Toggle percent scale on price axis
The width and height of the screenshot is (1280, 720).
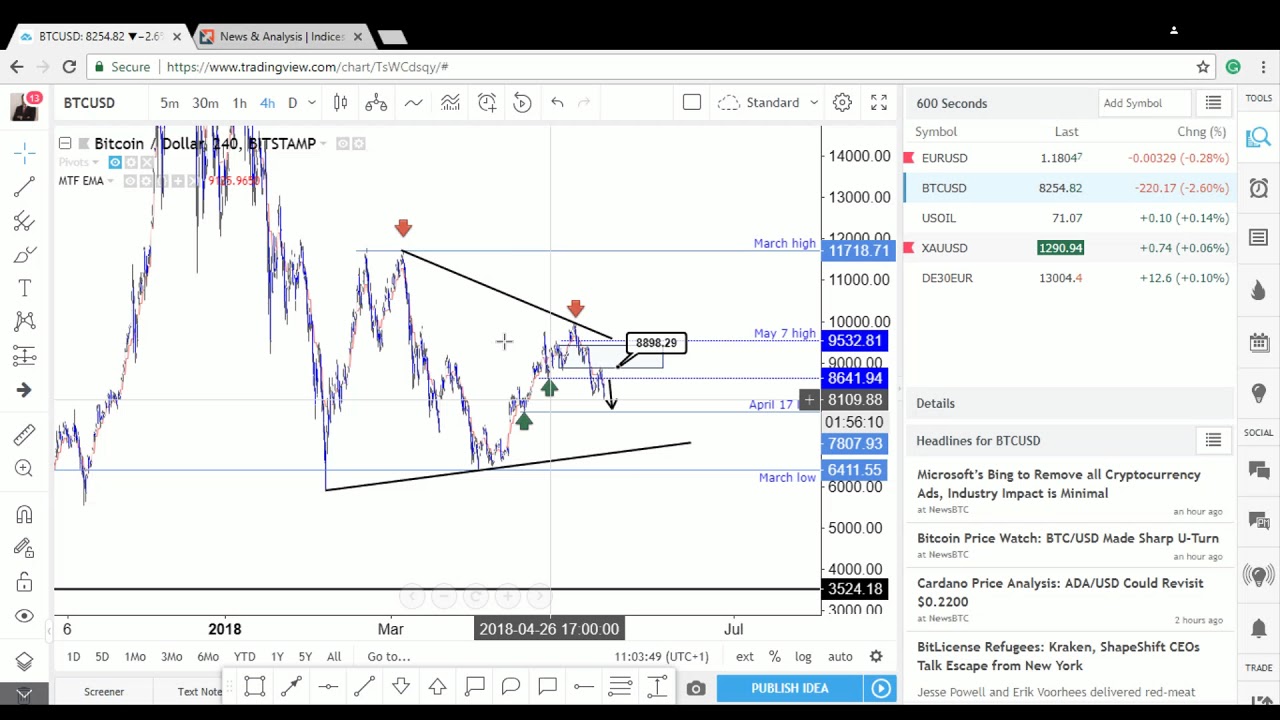click(x=775, y=657)
